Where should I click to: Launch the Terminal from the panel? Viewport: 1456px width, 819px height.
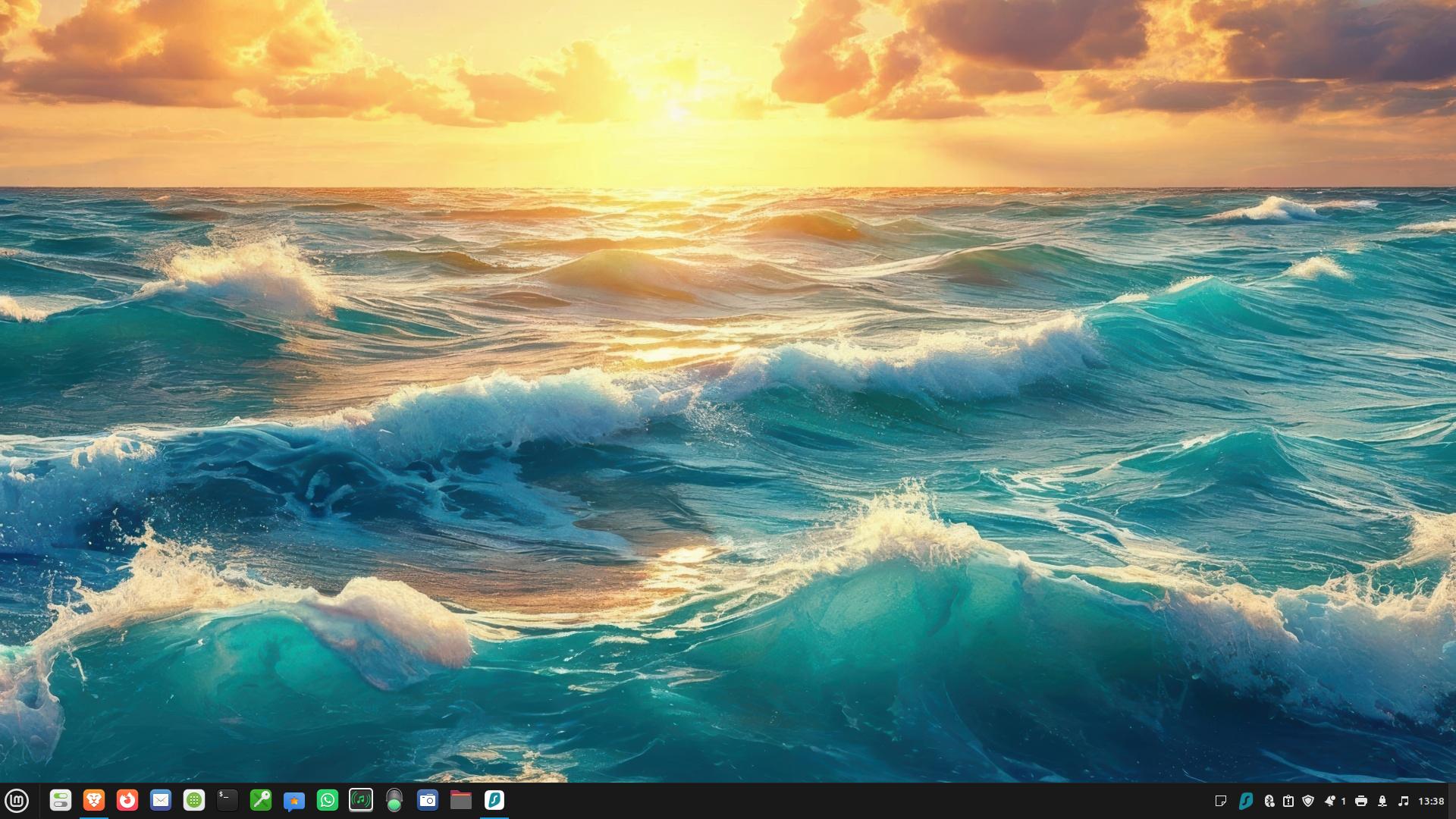pos(227,801)
